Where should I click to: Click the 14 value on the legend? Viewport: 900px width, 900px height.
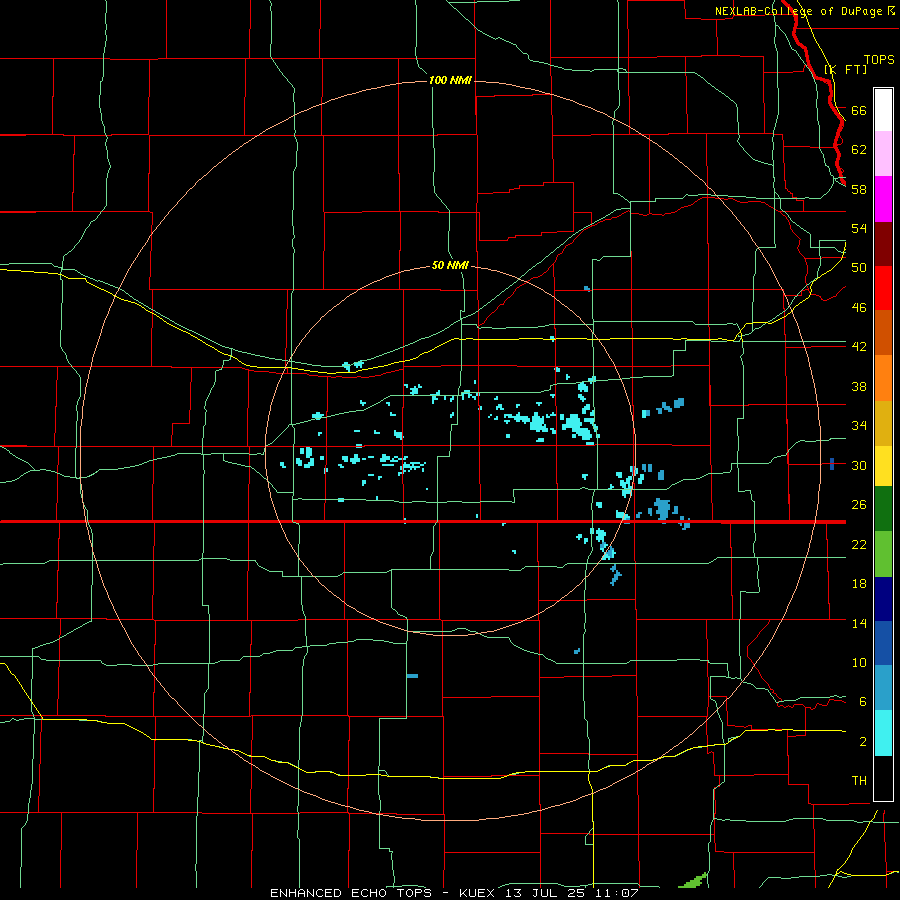click(859, 623)
